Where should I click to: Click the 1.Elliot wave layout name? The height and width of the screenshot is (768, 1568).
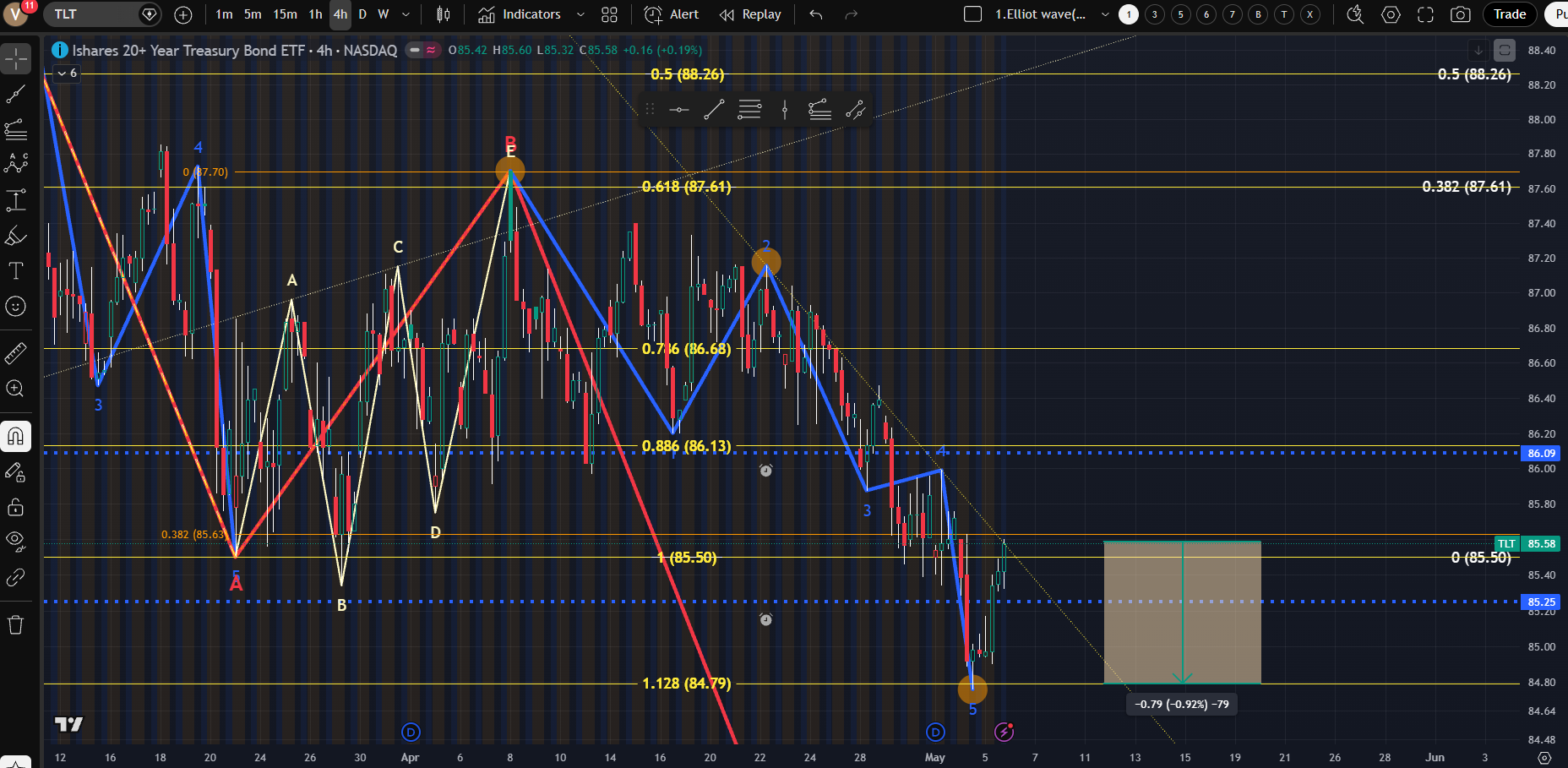1041,14
